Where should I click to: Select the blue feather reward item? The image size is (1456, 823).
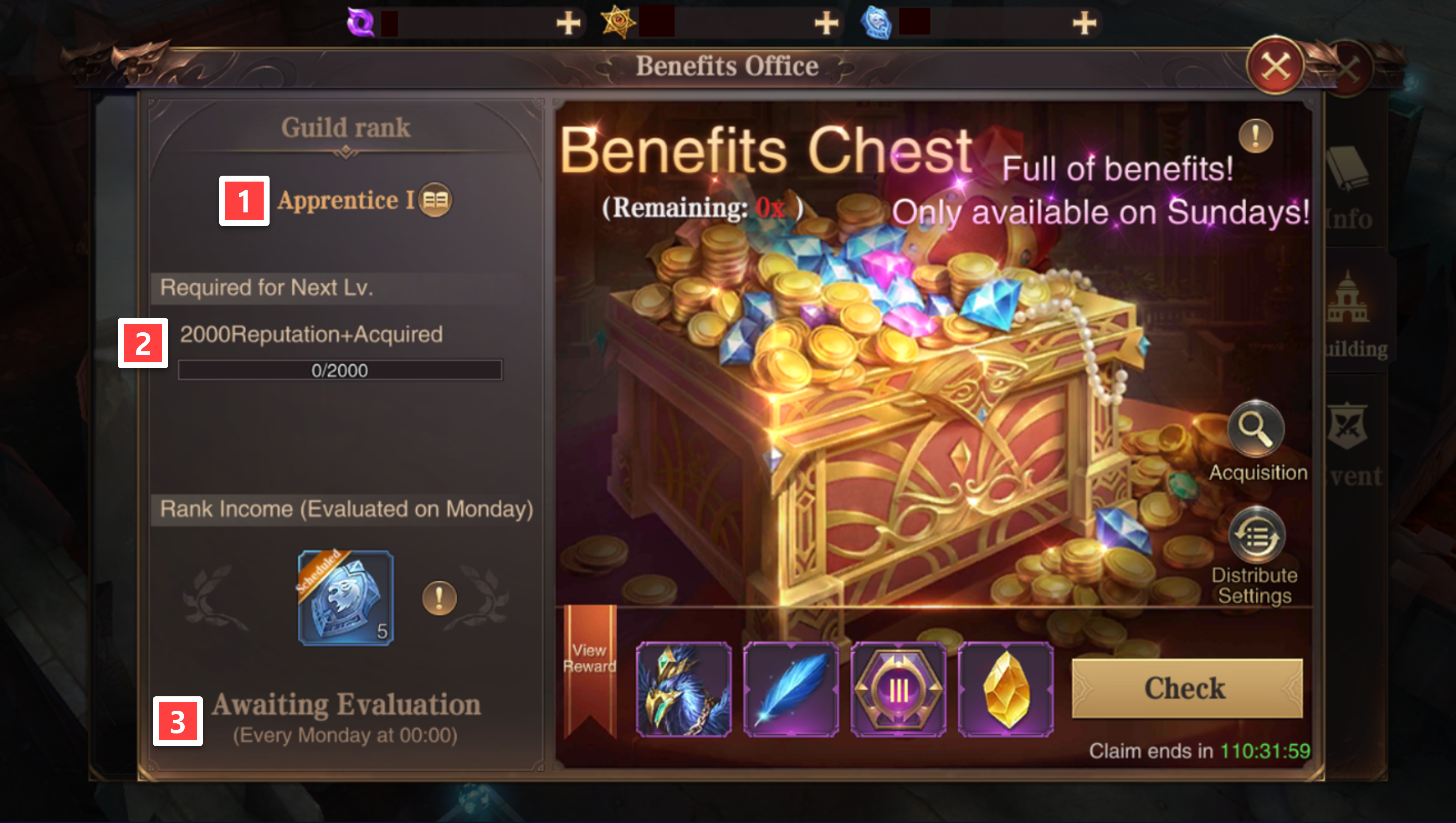[x=791, y=689]
